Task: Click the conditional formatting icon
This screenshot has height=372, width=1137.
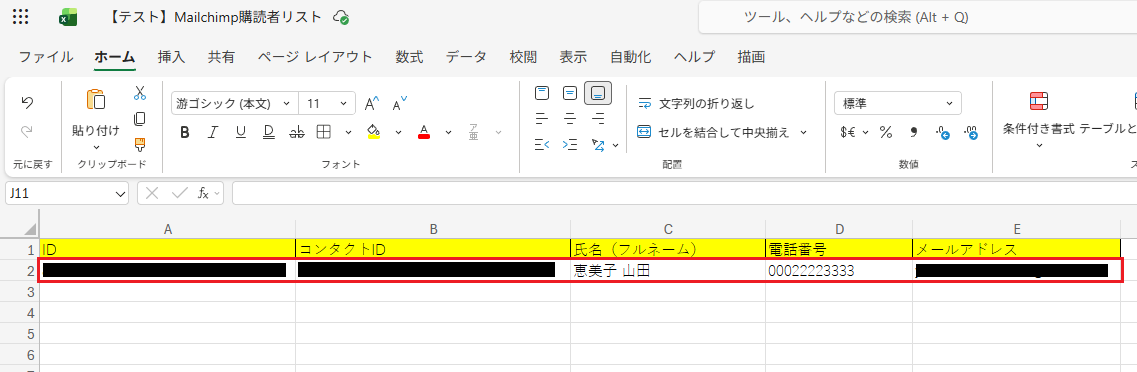Action: click(x=1039, y=100)
